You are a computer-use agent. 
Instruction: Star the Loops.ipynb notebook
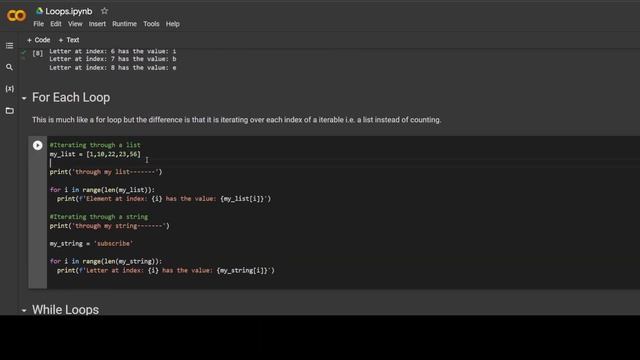click(x=104, y=11)
